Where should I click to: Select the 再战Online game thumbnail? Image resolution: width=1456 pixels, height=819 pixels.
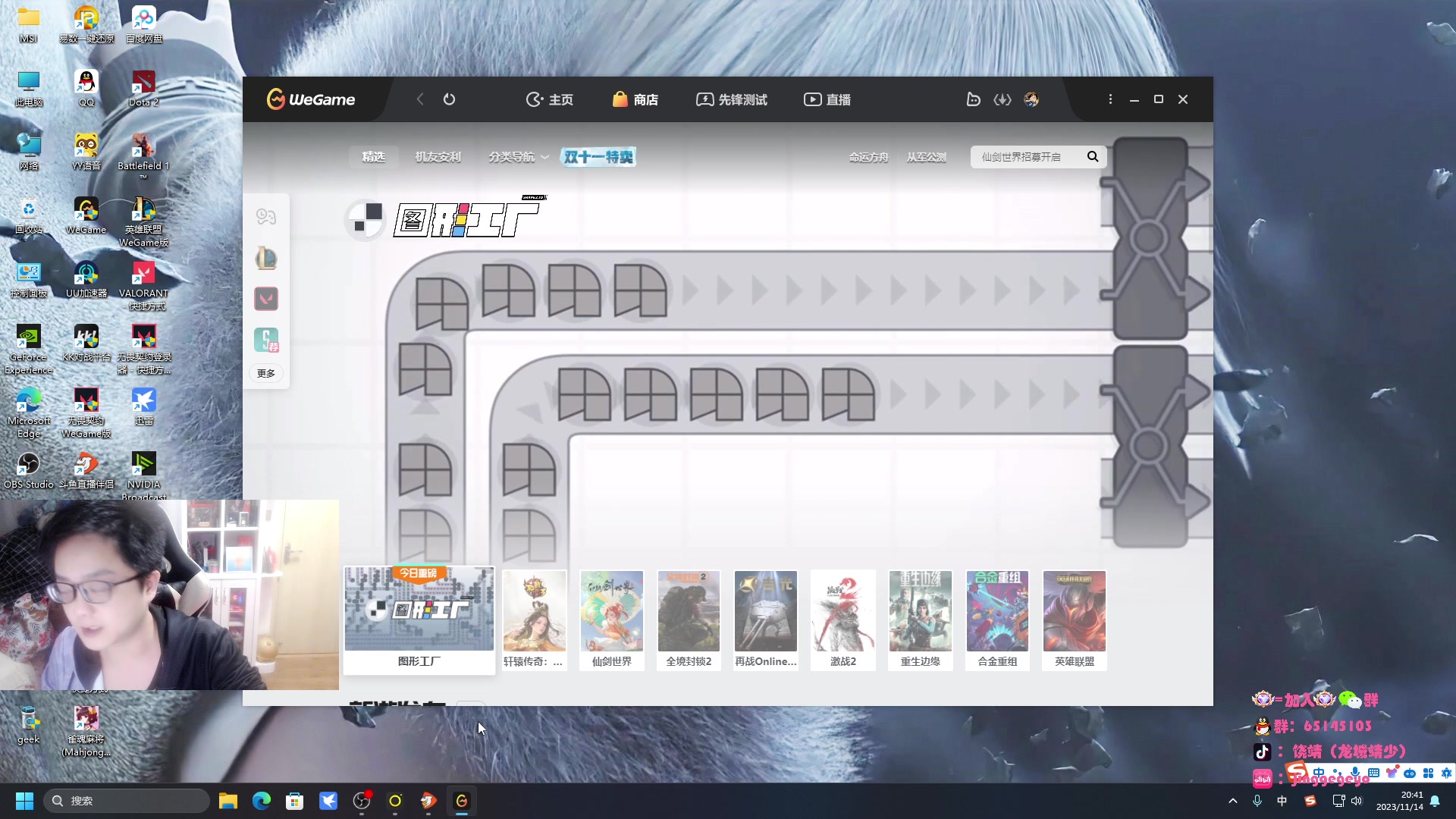coord(766,620)
